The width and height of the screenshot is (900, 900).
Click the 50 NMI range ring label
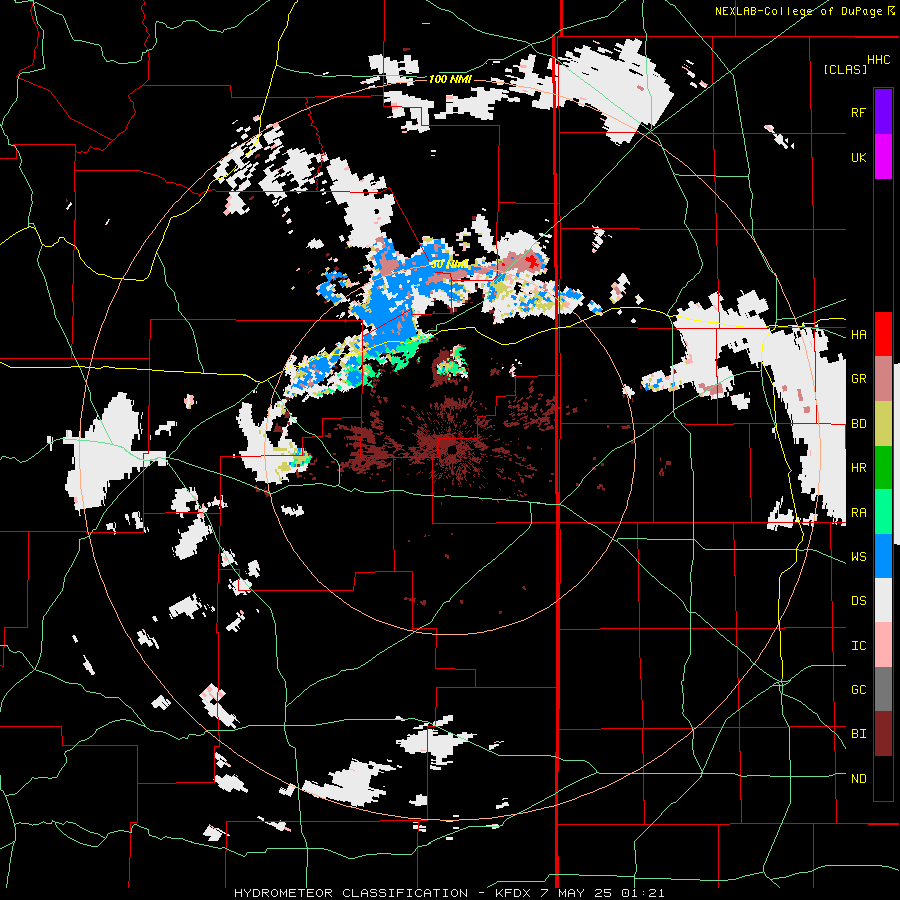coord(450,265)
